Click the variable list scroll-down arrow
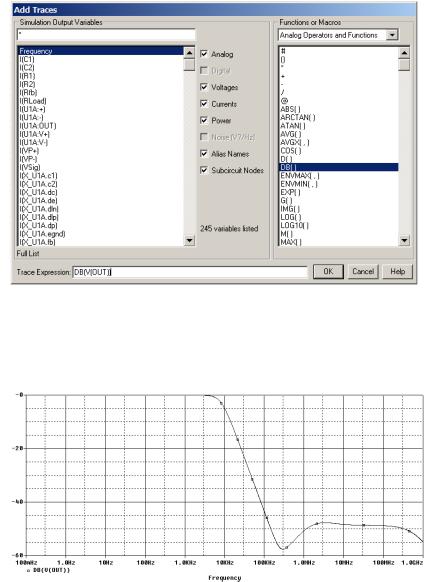 click(x=189, y=240)
